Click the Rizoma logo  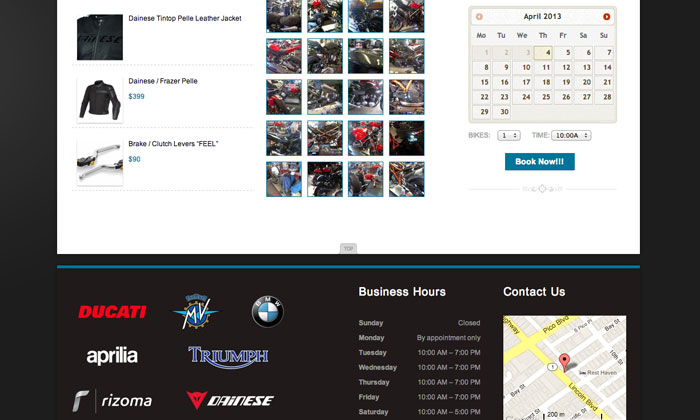pos(112,401)
